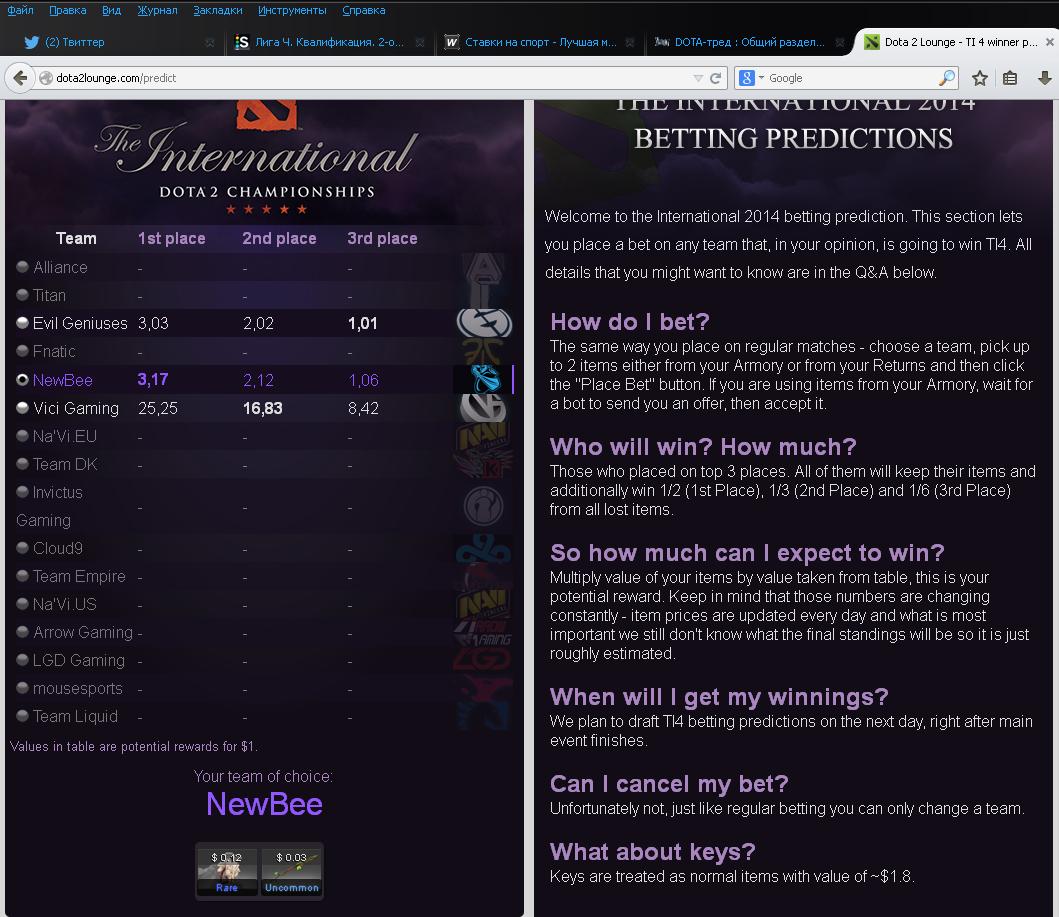The image size is (1059, 917).
Task: Click the Google search engine icon
Action: pos(746,78)
